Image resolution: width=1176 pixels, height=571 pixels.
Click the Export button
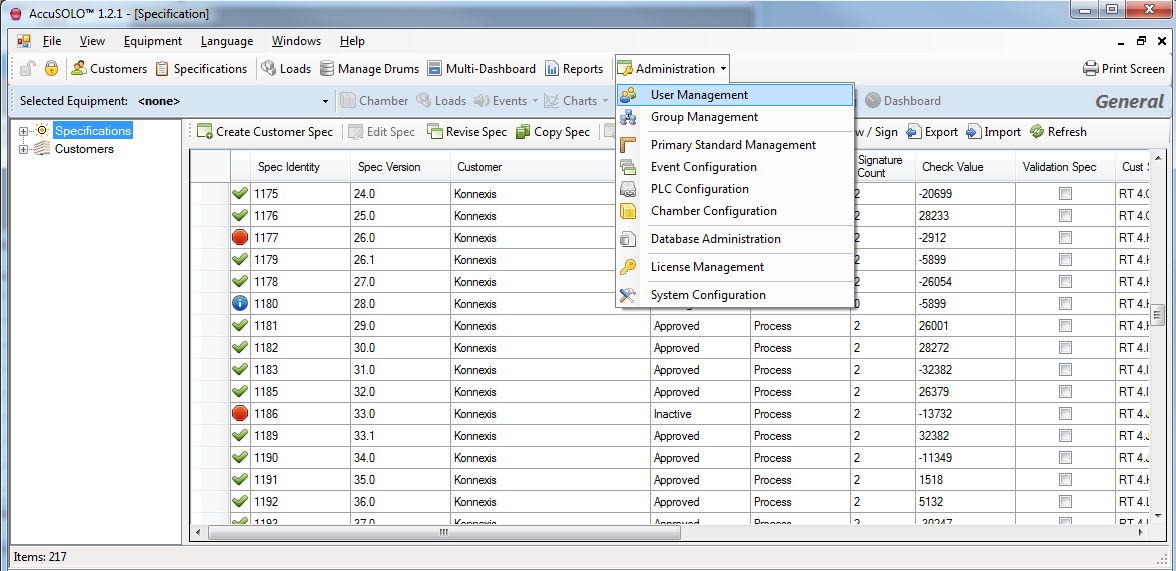point(932,132)
